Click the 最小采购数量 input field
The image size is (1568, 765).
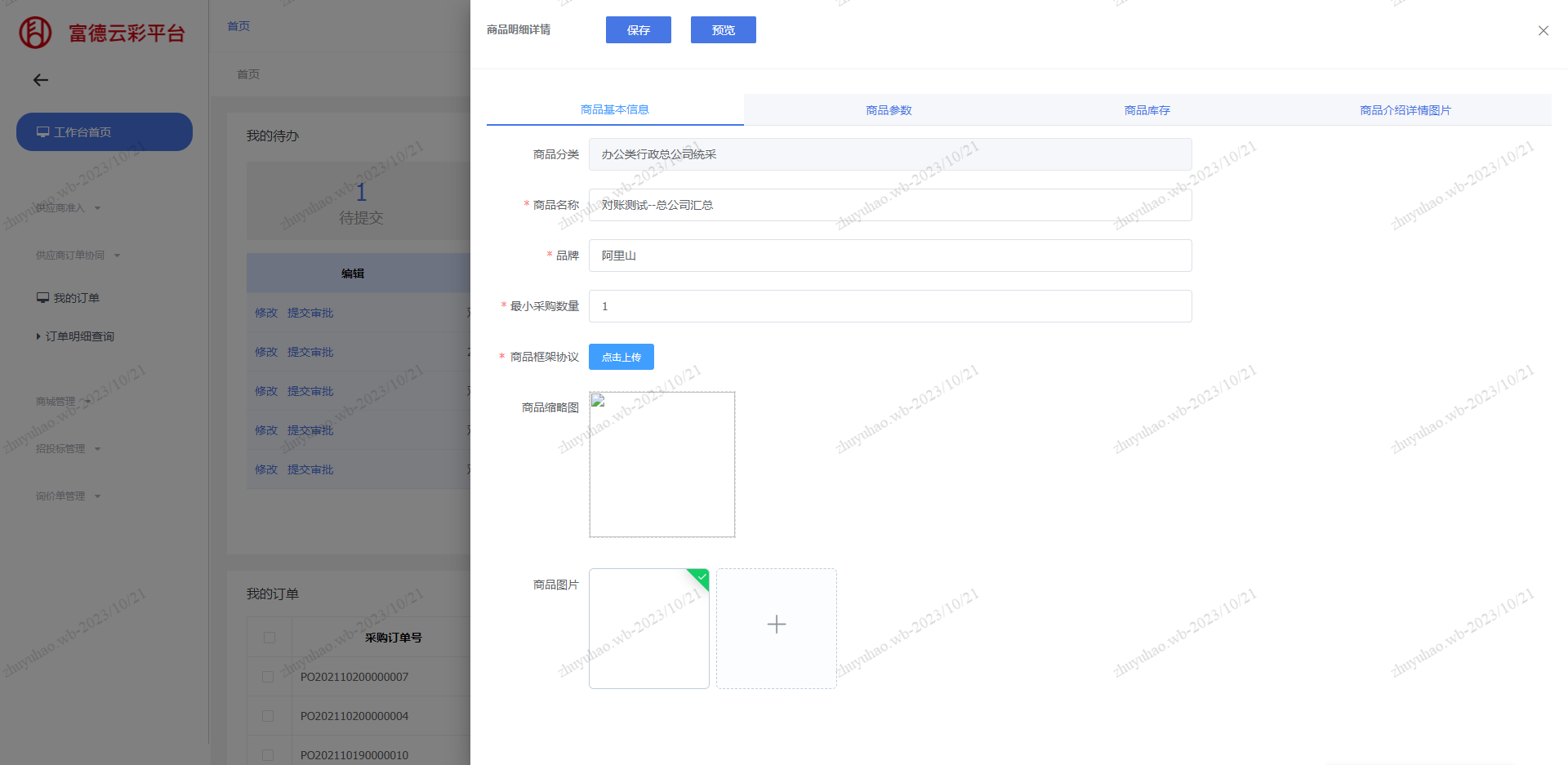pyautogui.click(x=890, y=306)
